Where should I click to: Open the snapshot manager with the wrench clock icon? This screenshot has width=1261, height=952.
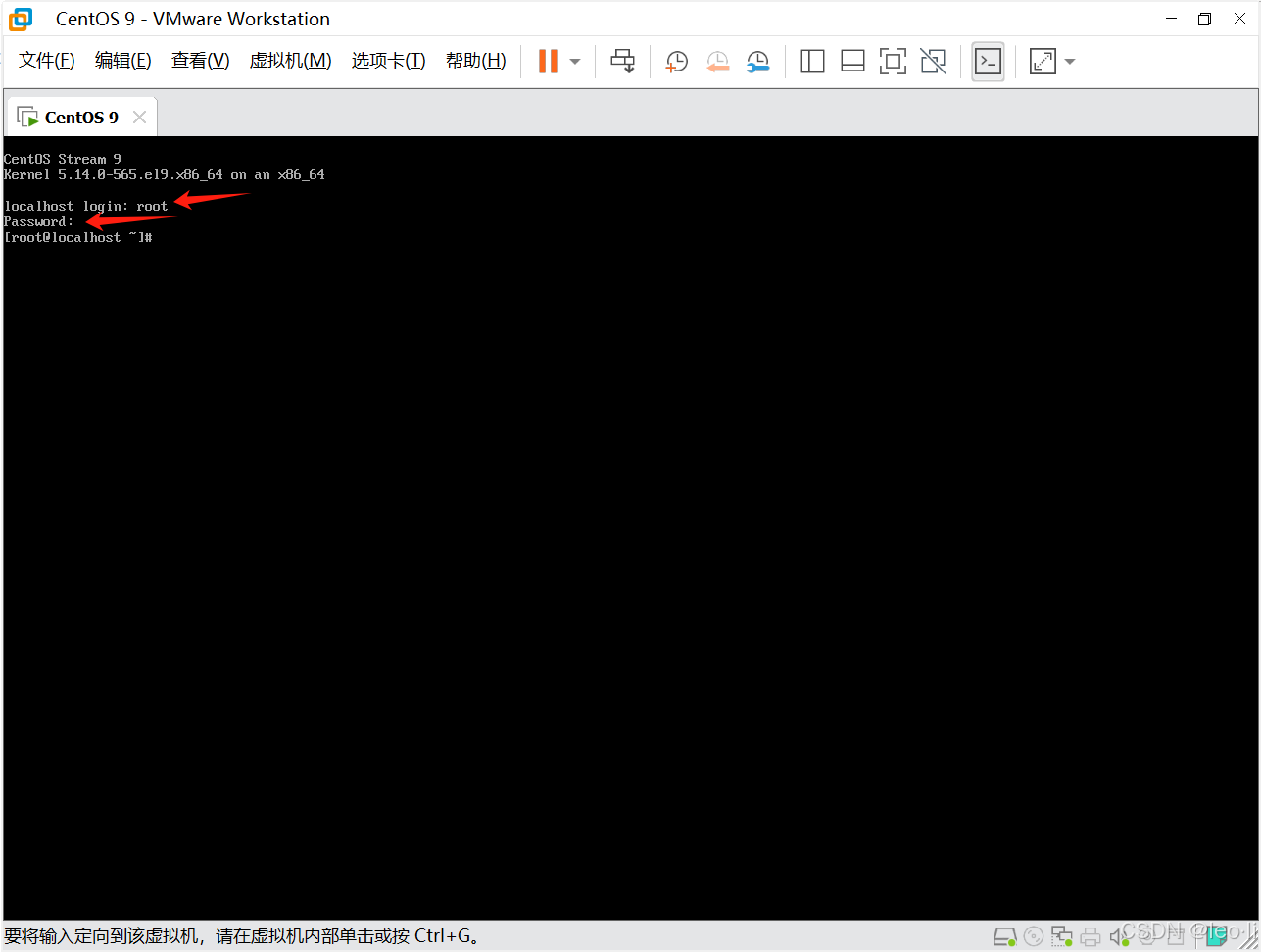pos(757,62)
